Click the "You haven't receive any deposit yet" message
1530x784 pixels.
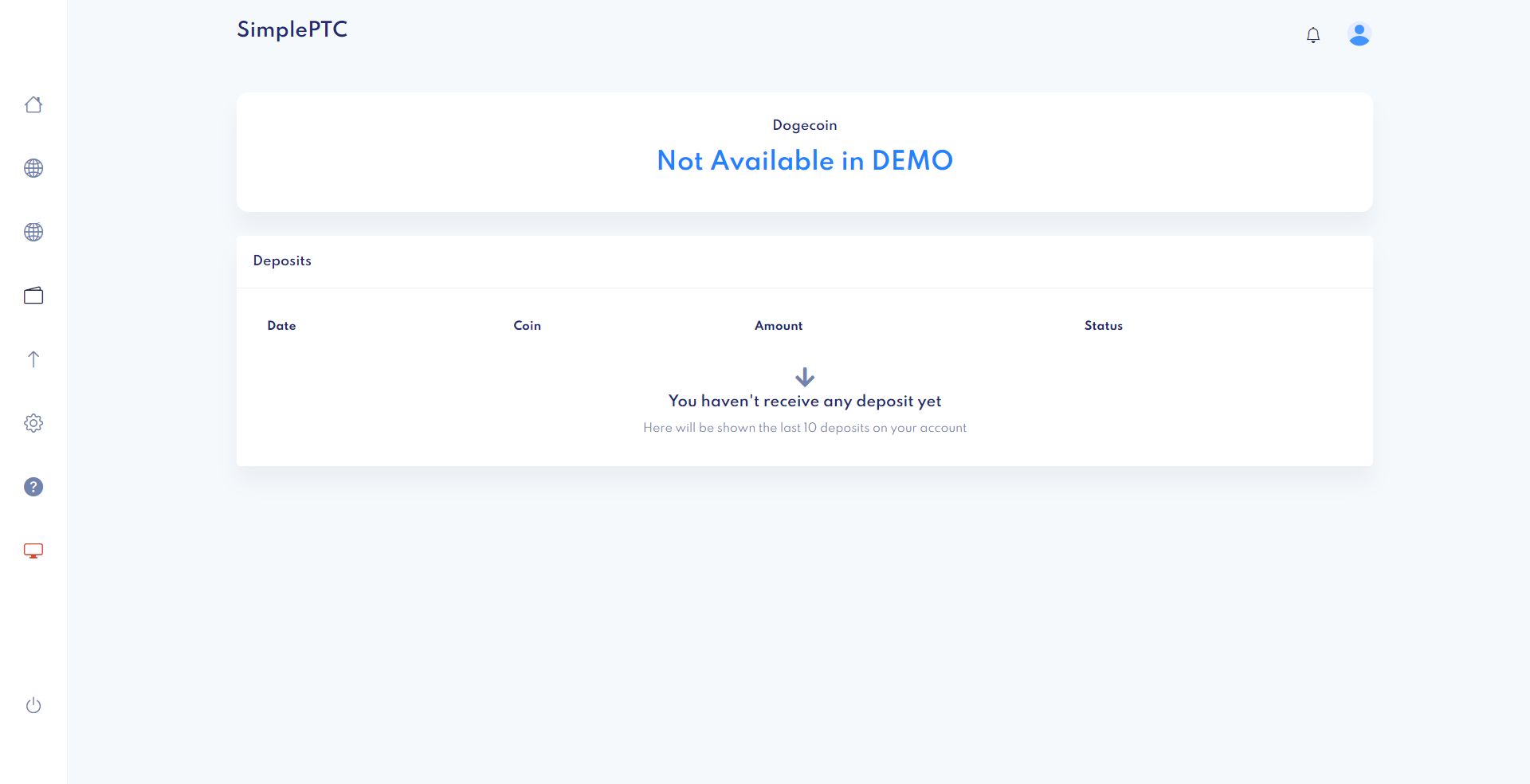pos(805,401)
